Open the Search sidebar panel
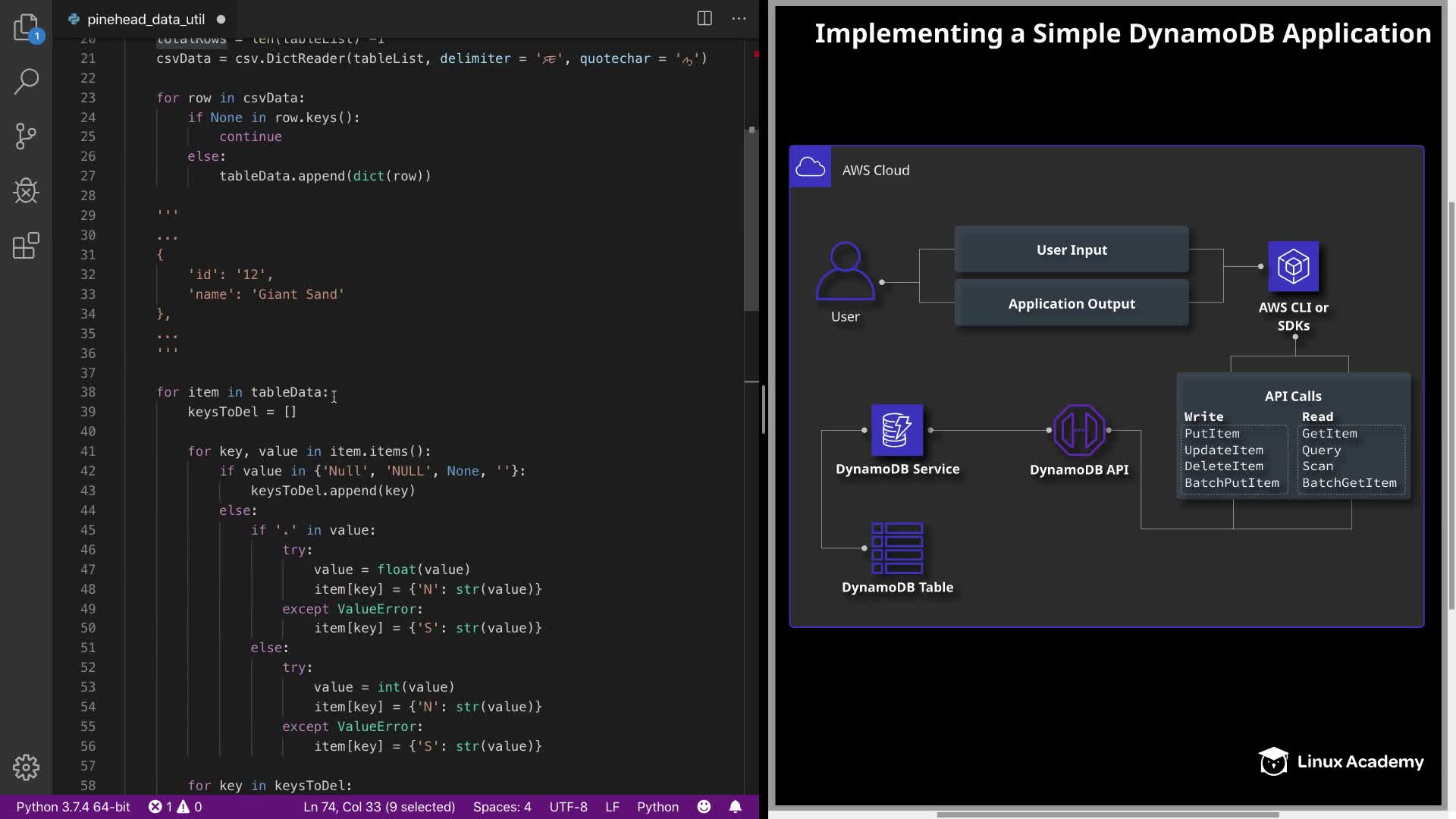 (x=27, y=81)
